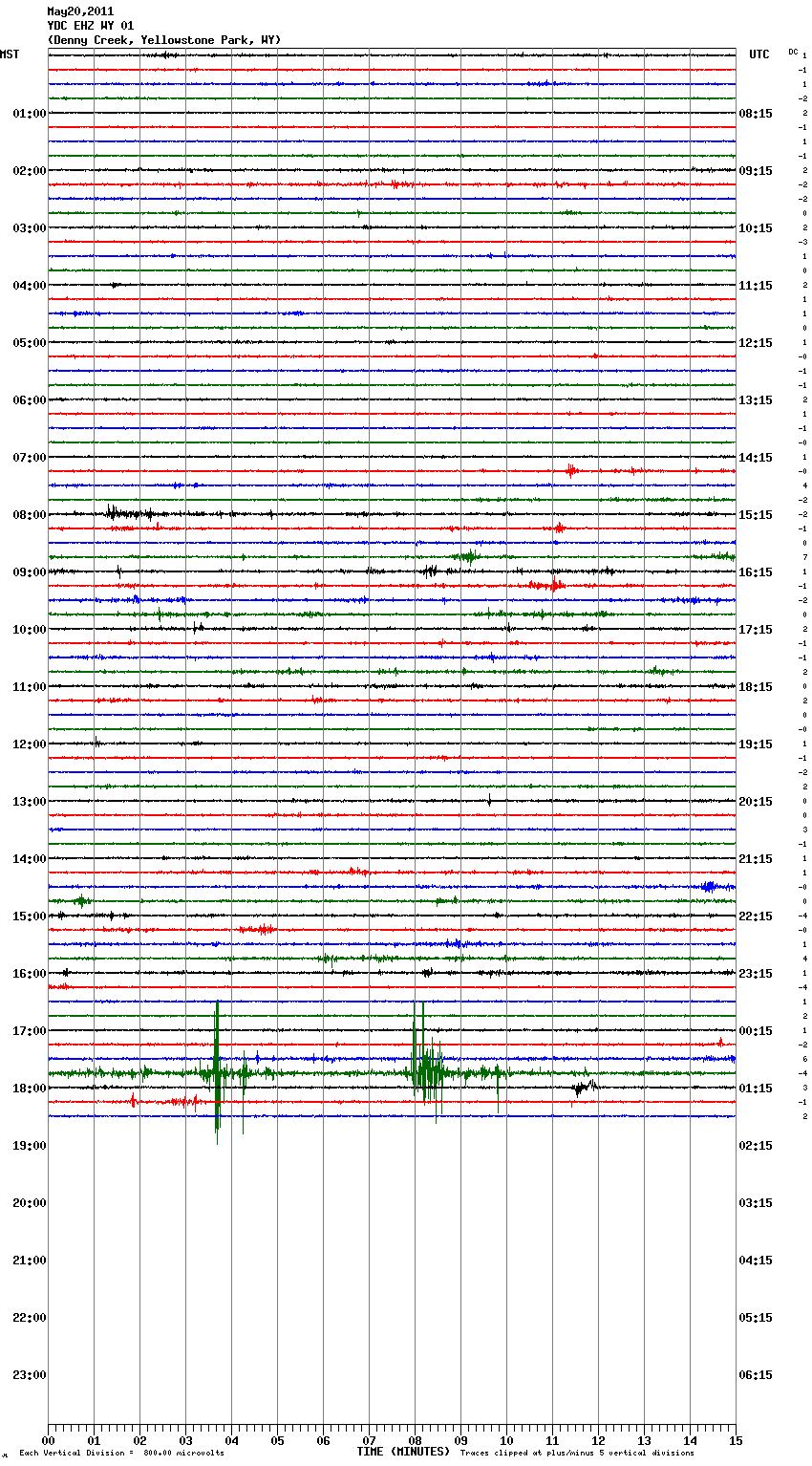Select the 19:00 MST time label
This screenshot has width=812, height=1466.
tap(29, 1146)
